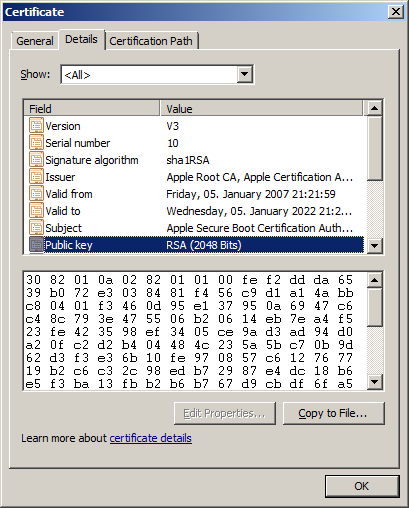
Task: Click the Signature algorithm field icon
Action: coord(36,160)
